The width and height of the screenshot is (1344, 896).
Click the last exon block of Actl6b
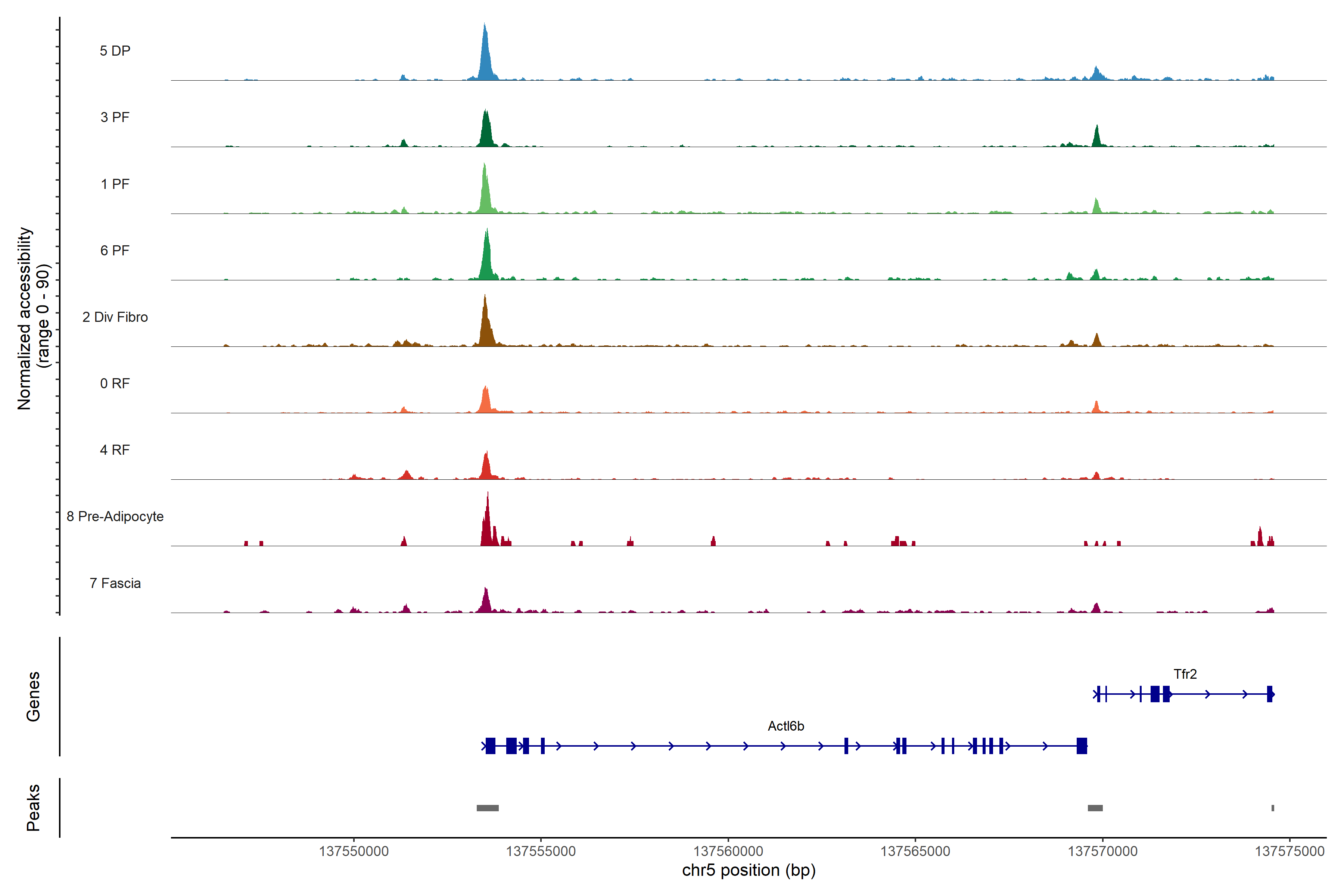[x=1082, y=746]
